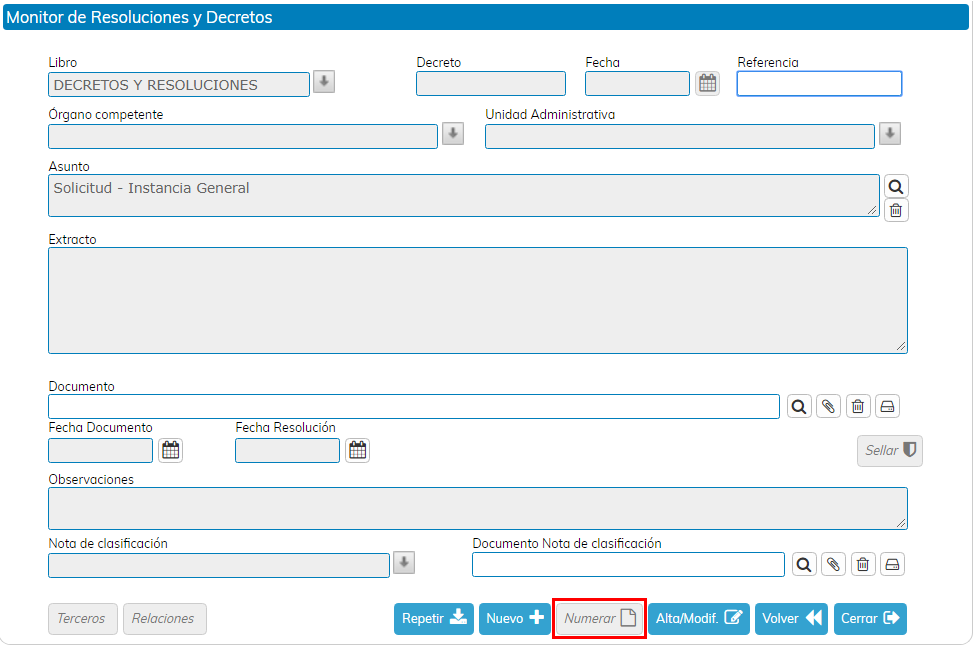Search Documento Nota de clasificación magnifier icon
The image size is (974, 646).
tap(804, 565)
